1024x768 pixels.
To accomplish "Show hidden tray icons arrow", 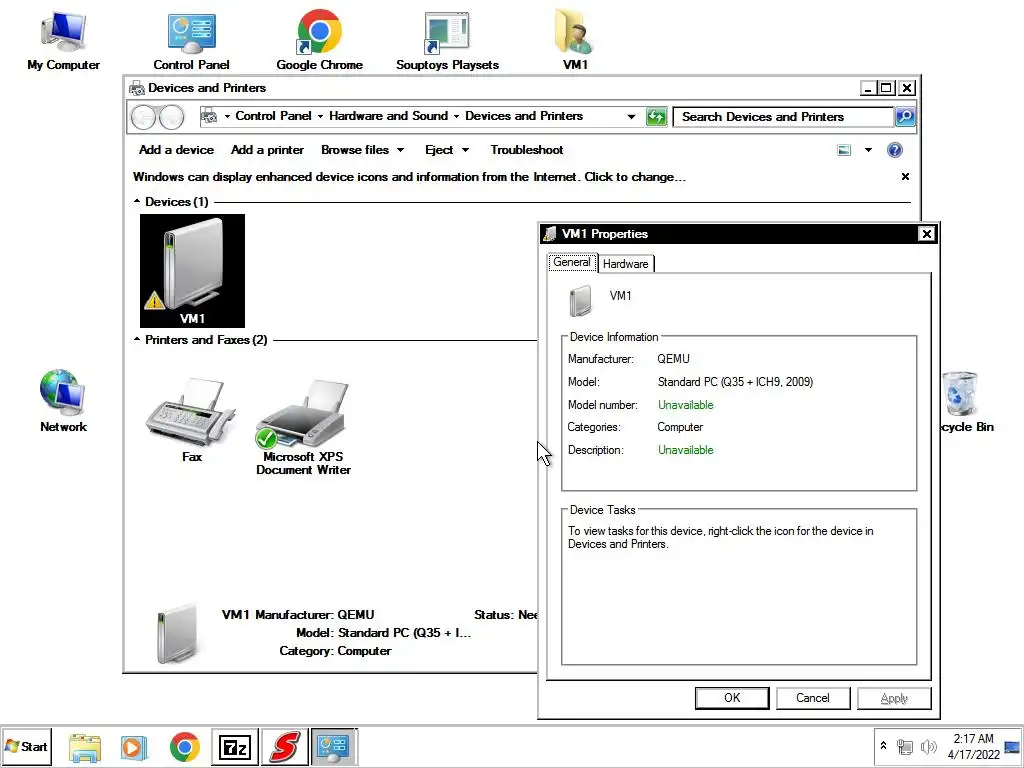I will 884,746.
